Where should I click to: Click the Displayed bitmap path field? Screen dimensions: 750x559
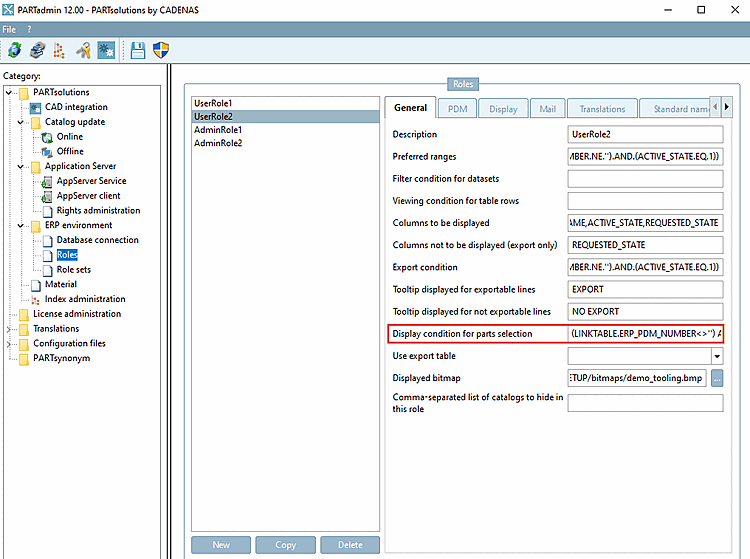[x=637, y=378]
